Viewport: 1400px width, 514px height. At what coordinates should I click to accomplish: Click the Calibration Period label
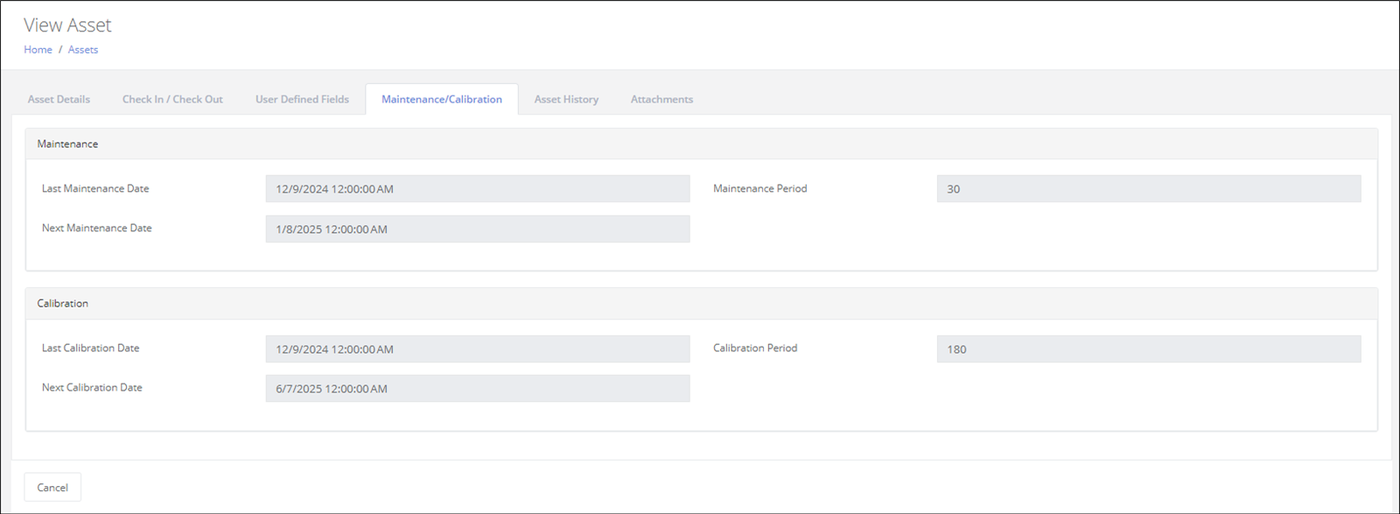(755, 348)
